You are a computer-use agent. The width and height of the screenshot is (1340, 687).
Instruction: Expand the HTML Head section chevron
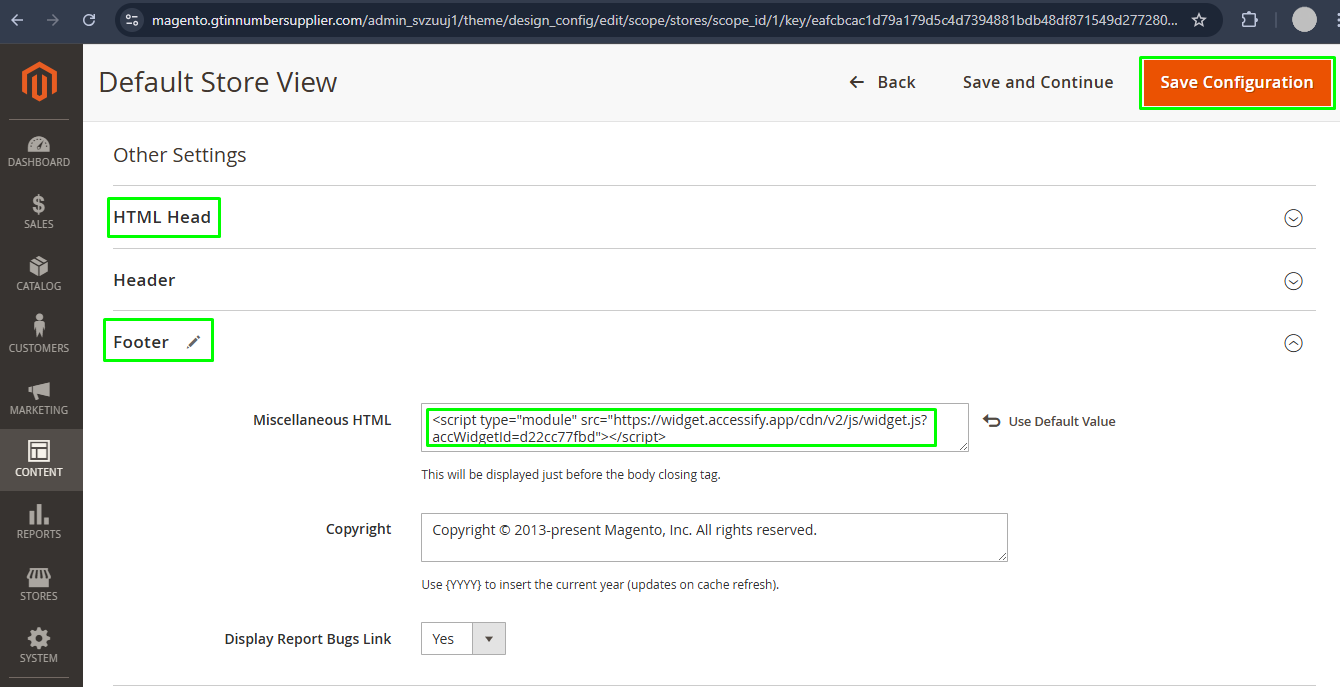(1293, 217)
